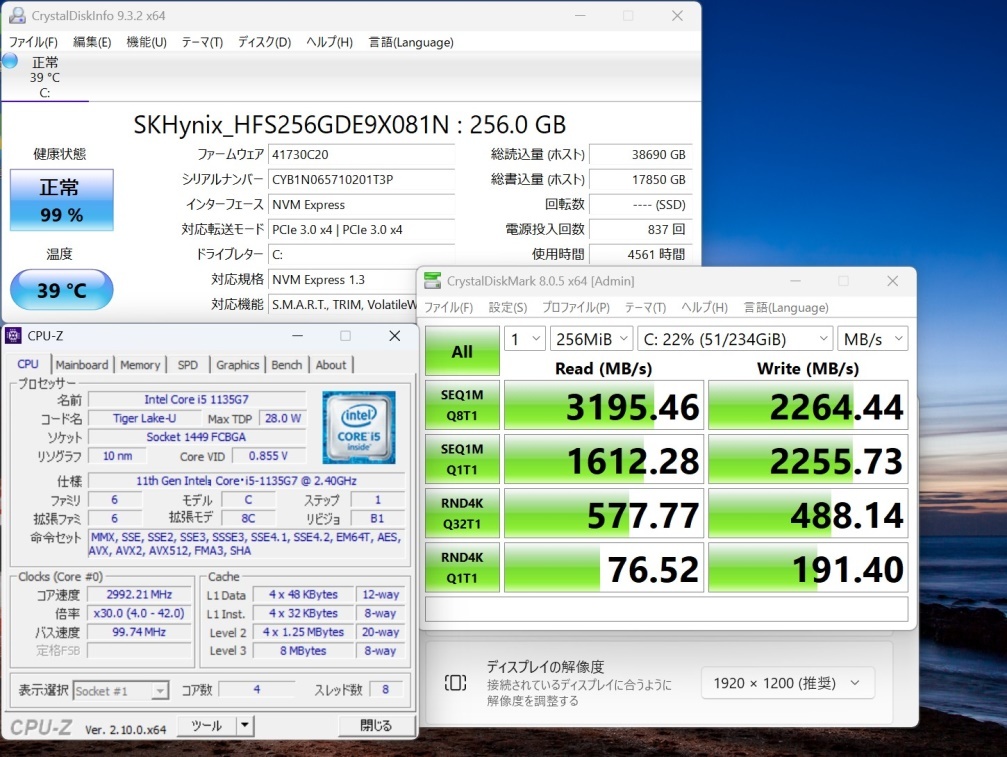Run the RND4K Q1T1 test
This screenshot has height=757, width=1007.
pos(462,567)
